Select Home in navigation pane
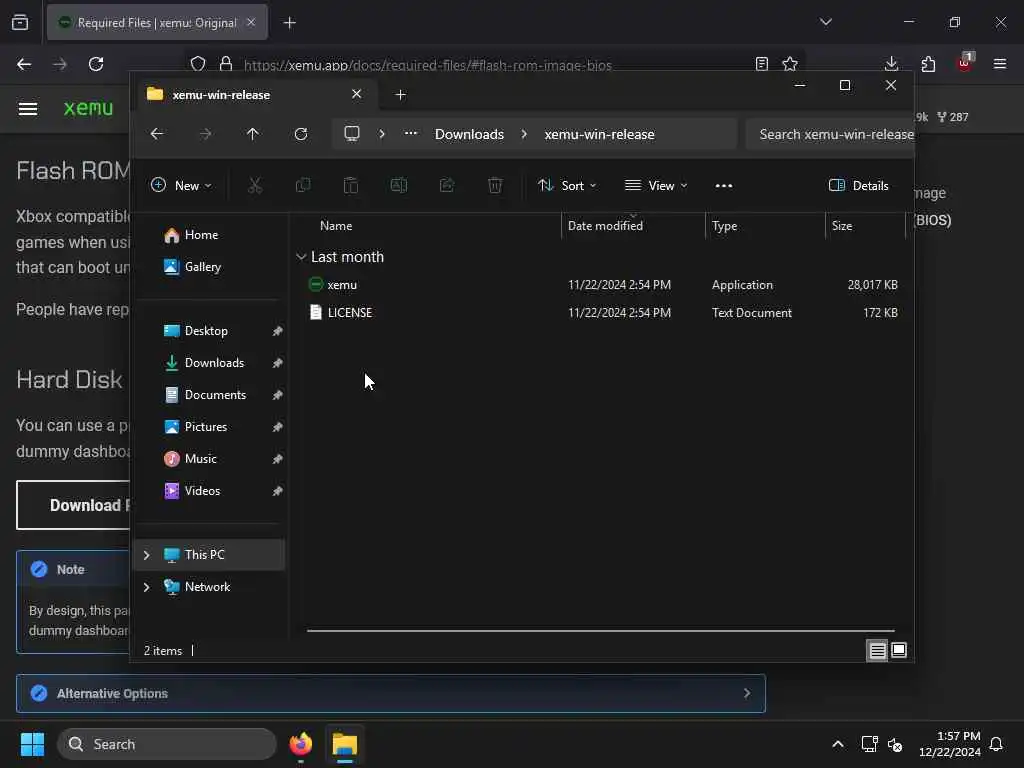 [209, 235]
